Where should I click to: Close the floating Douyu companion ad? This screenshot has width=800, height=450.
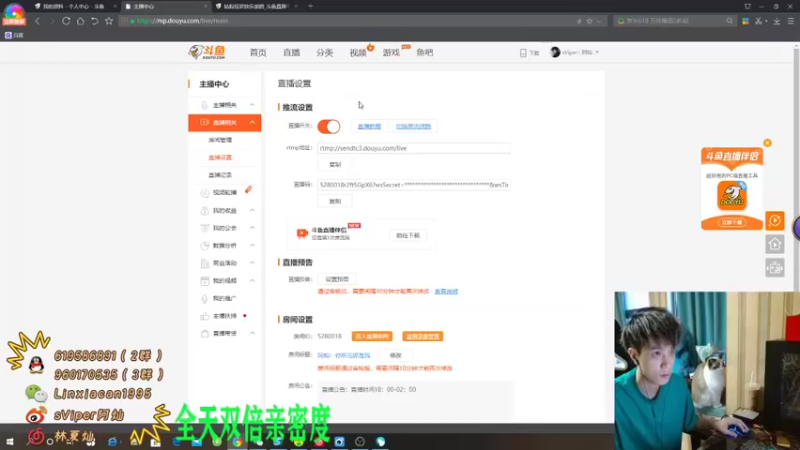767,143
